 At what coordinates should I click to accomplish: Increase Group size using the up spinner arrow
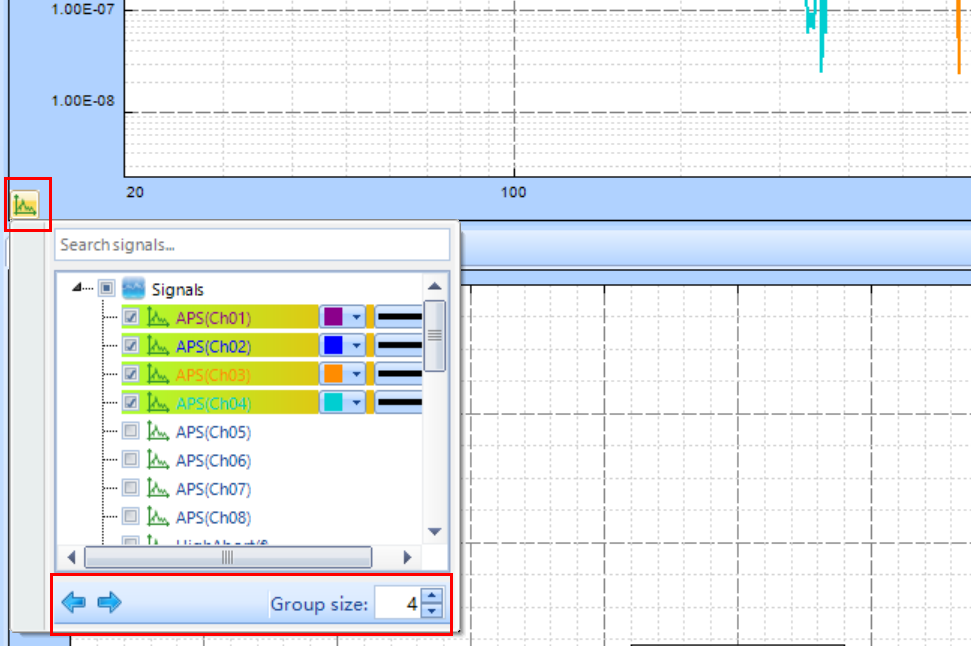tap(430, 597)
